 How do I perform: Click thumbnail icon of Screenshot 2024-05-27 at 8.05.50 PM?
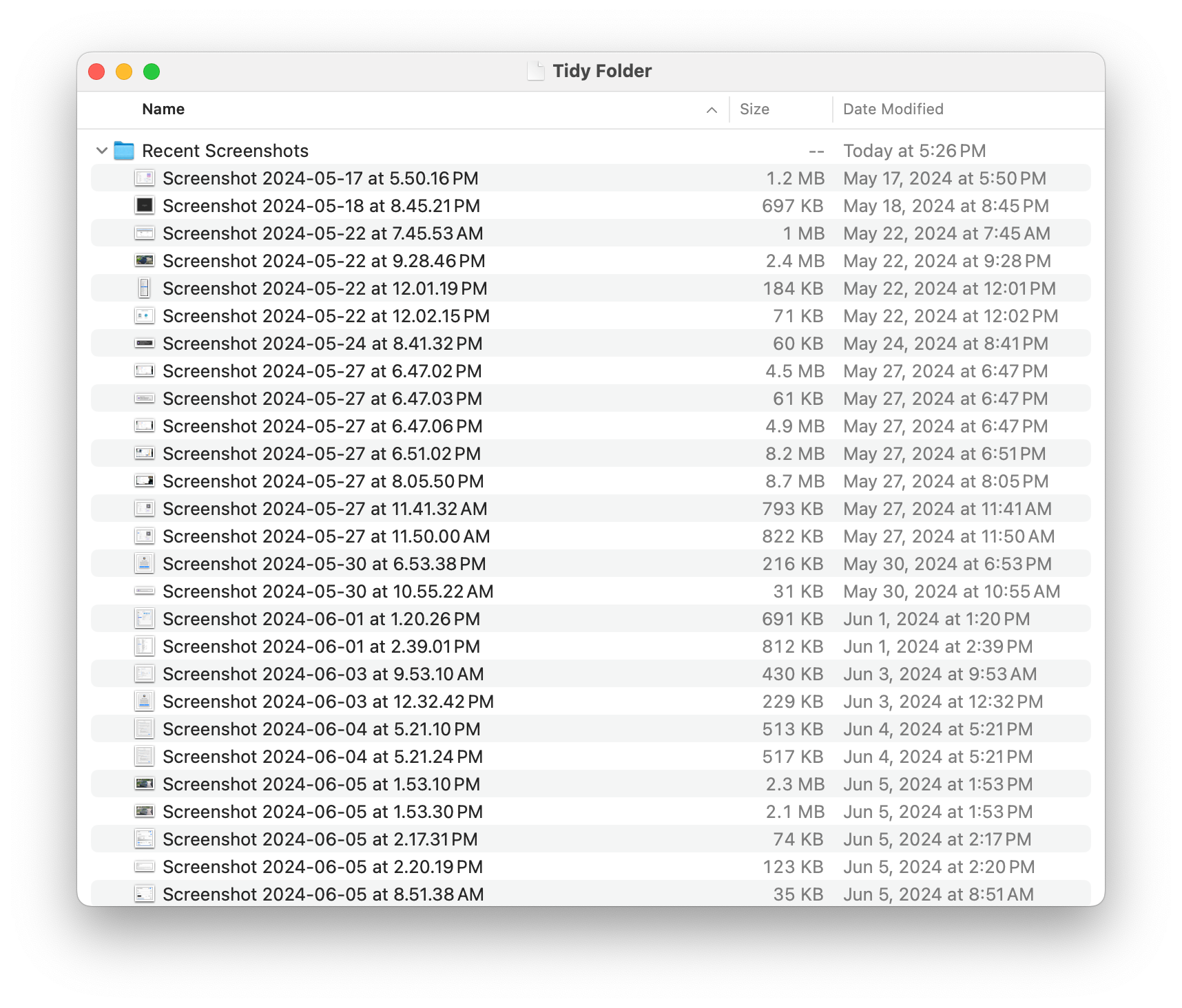(x=145, y=481)
